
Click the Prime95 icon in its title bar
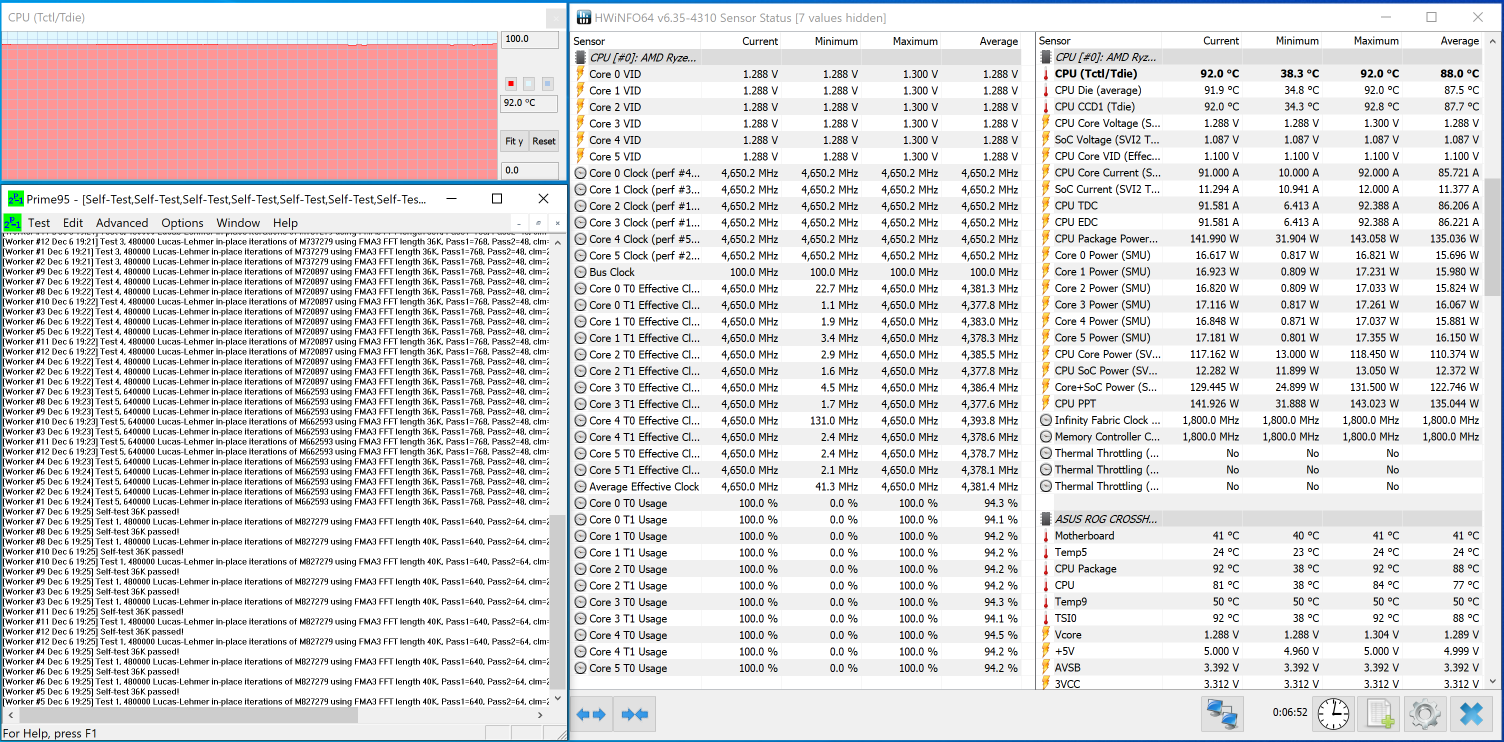[15, 199]
